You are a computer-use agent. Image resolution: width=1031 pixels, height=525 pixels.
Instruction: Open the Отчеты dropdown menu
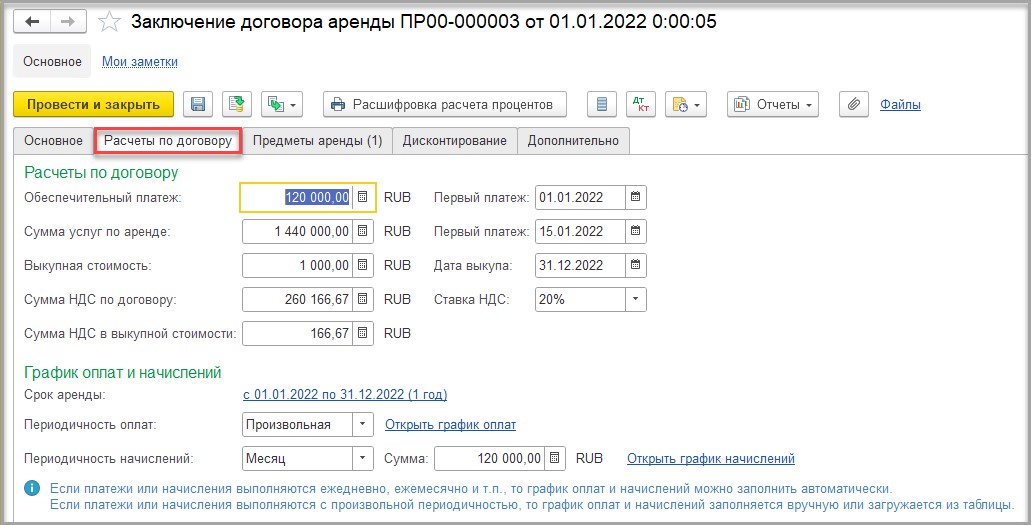(x=773, y=104)
